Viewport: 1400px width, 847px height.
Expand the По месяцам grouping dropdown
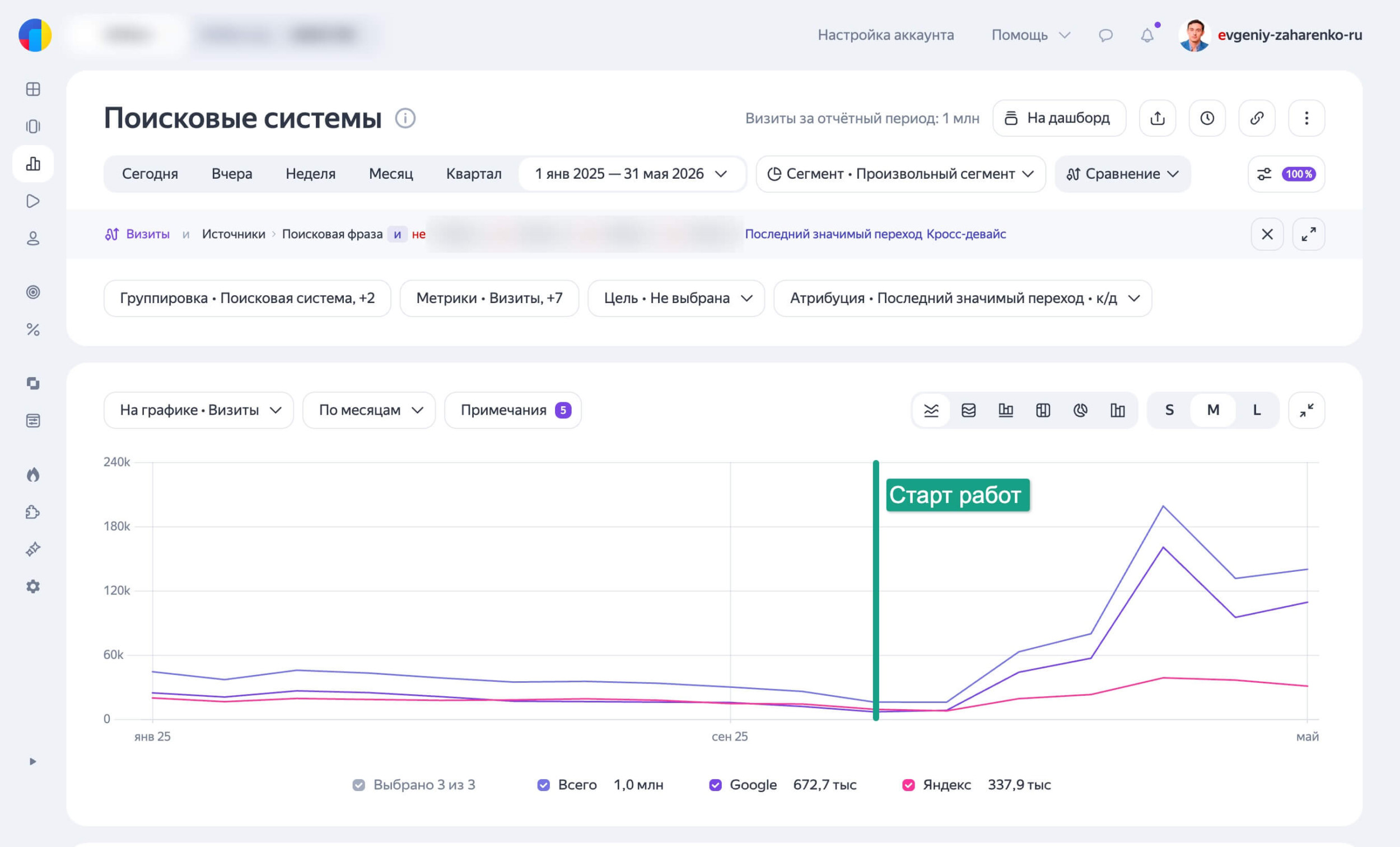pos(369,410)
